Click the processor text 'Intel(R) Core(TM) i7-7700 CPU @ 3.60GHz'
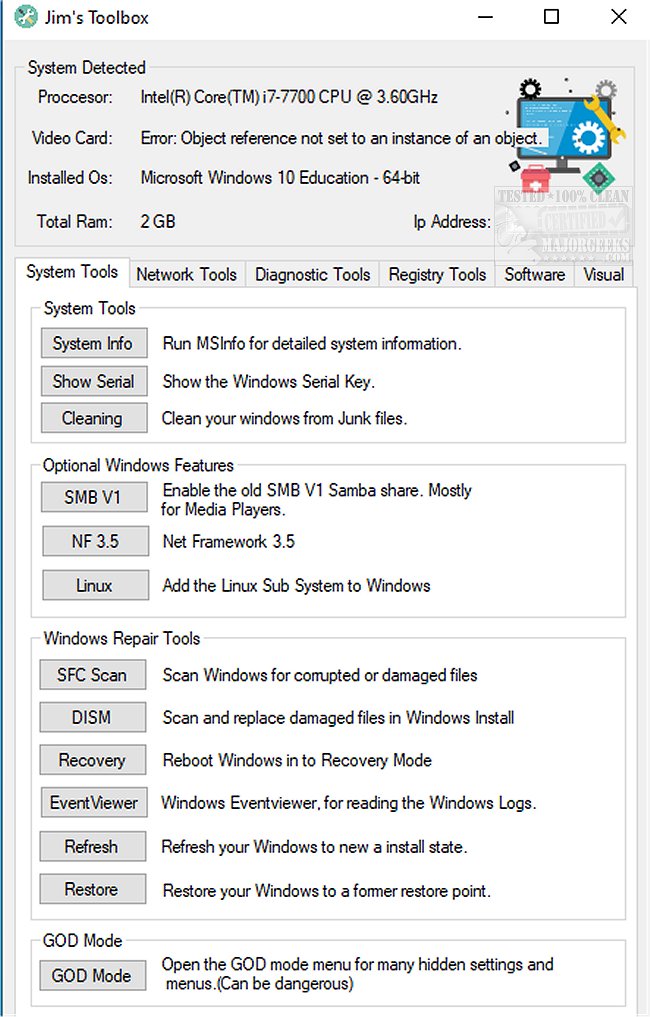The width and height of the screenshot is (650, 1017). click(x=289, y=97)
